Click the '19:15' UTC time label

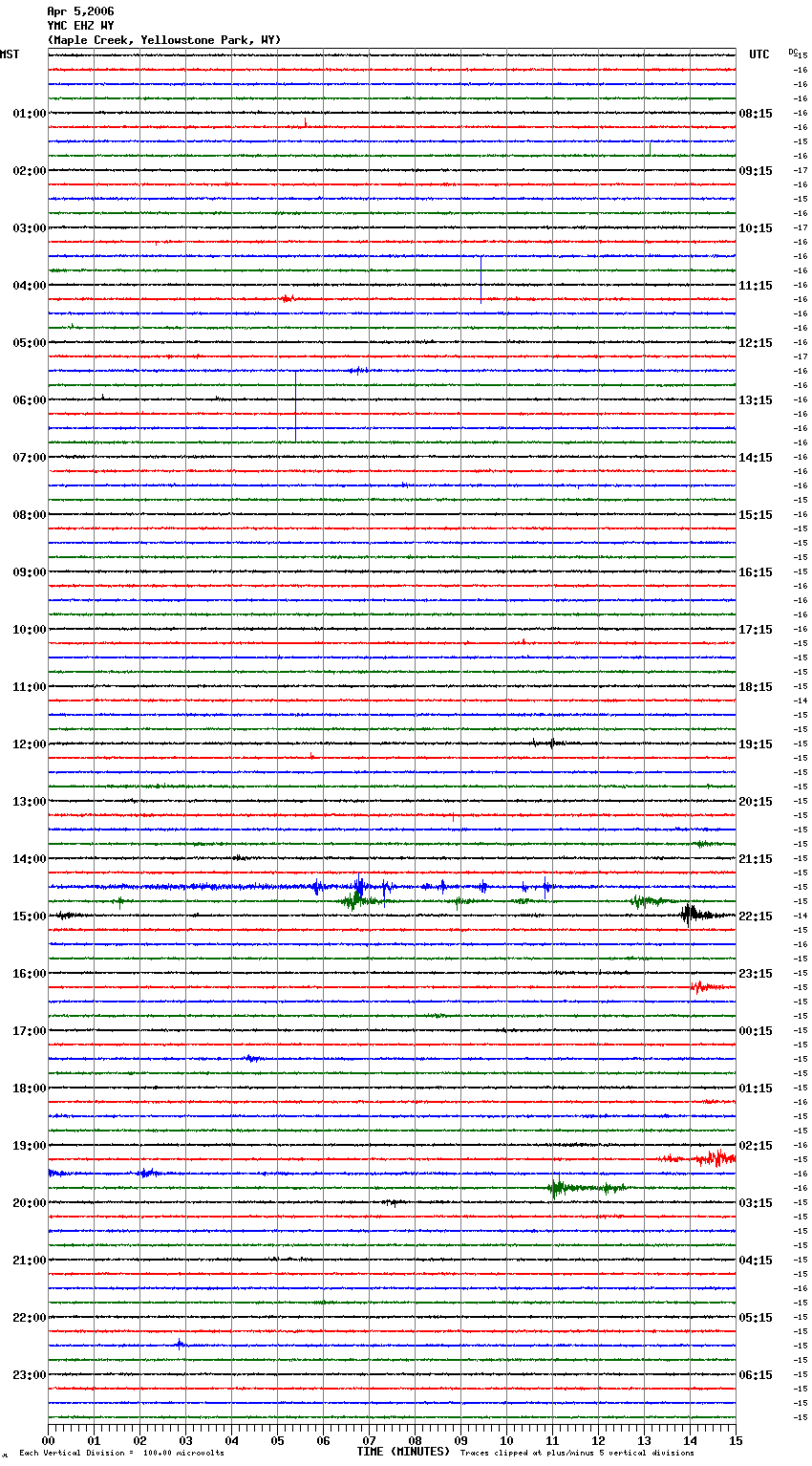coord(756,744)
